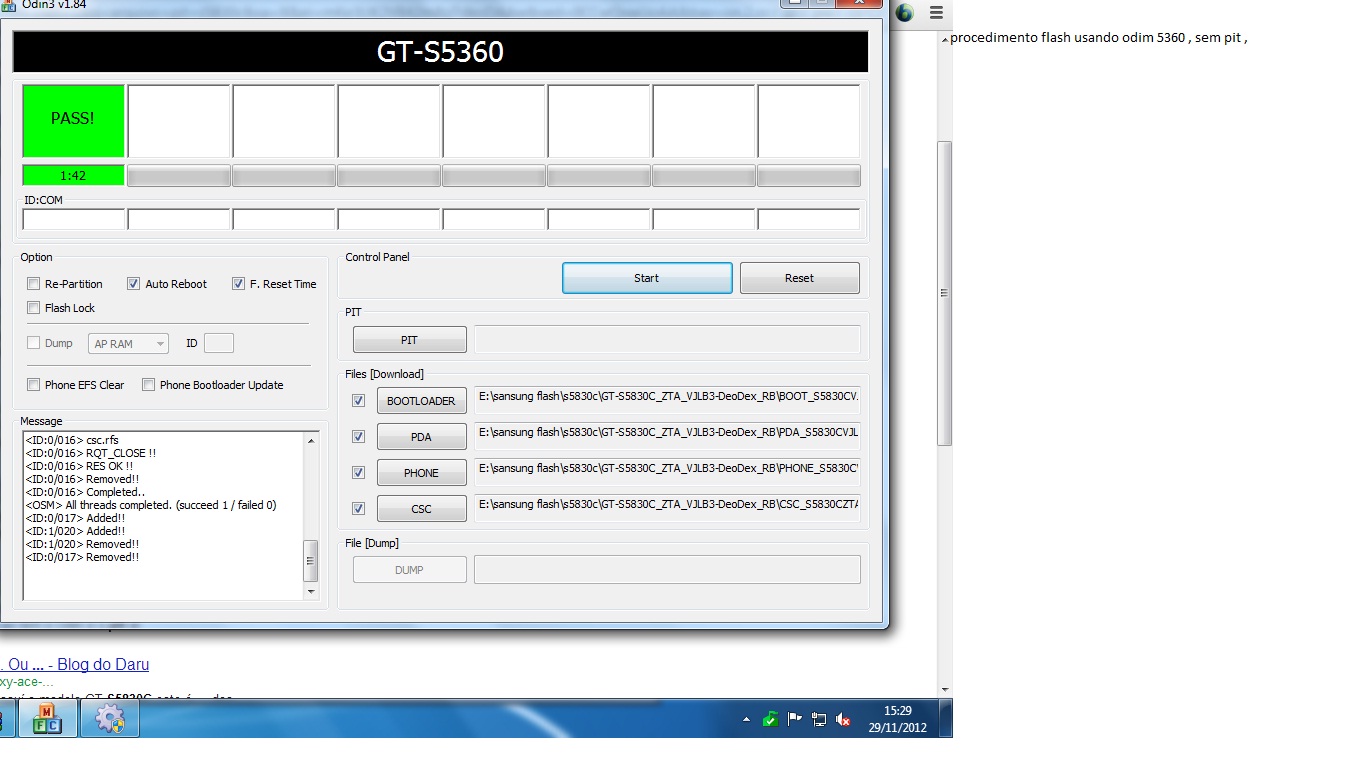Open the Blog do Daru link
Image resolution: width=1366 pixels, height=768 pixels.
[x=74, y=664]
